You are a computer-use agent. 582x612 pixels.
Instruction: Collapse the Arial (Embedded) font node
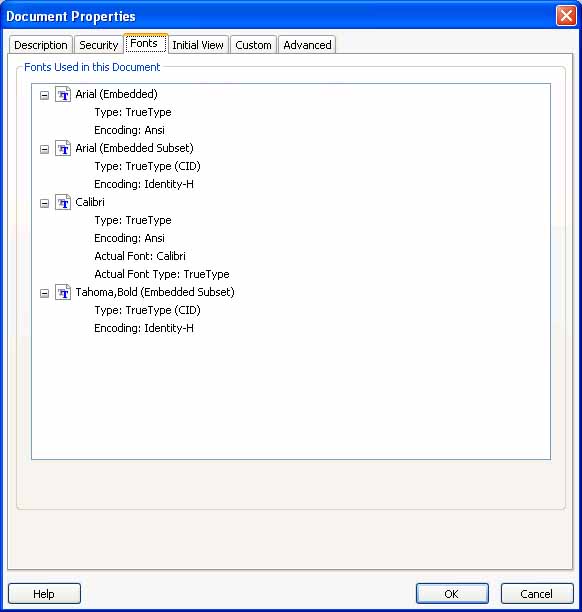click(x=44, y=95)
